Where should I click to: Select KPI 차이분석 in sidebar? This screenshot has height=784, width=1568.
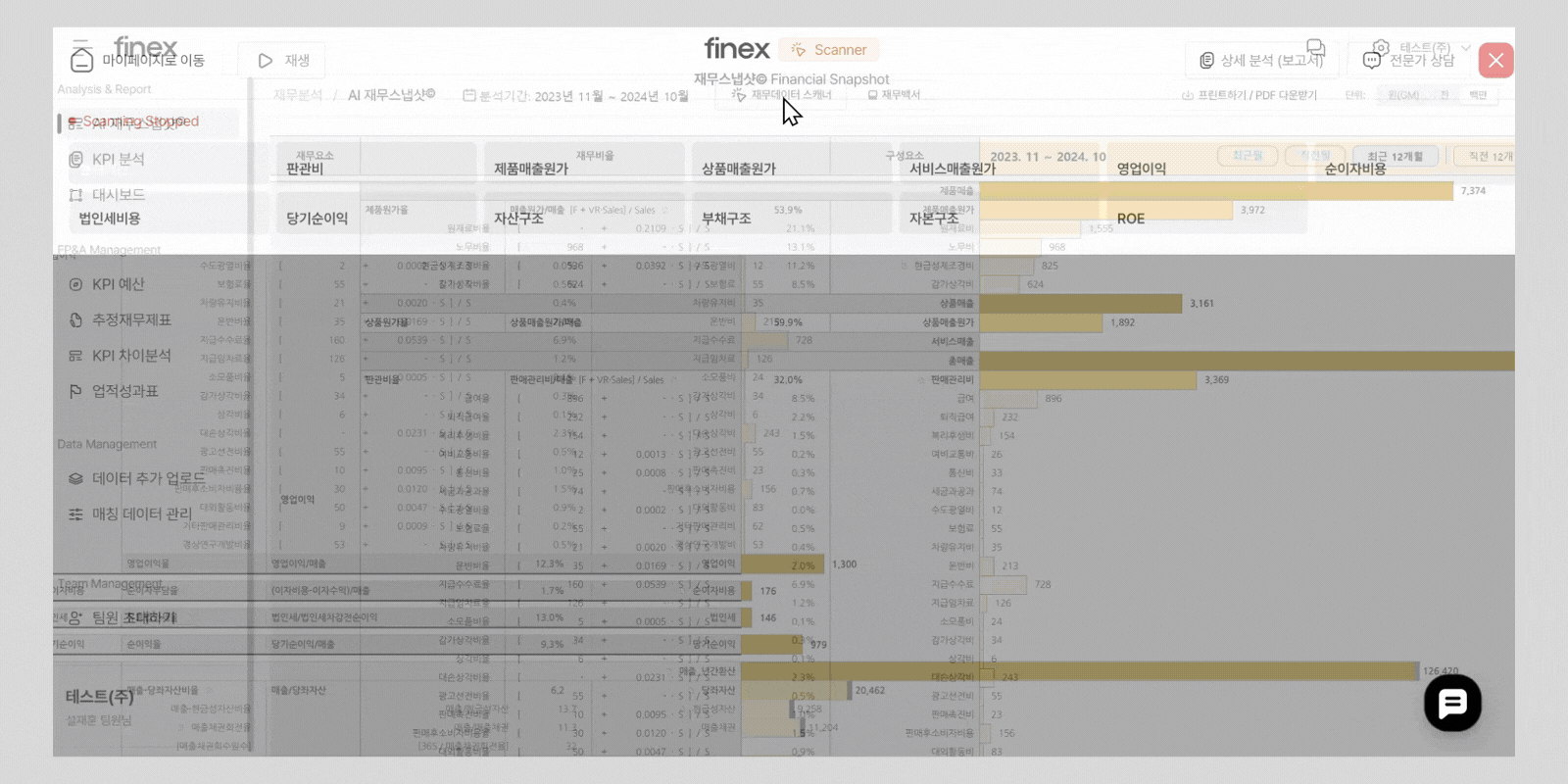pyautogui.click(x=130, y=356)
